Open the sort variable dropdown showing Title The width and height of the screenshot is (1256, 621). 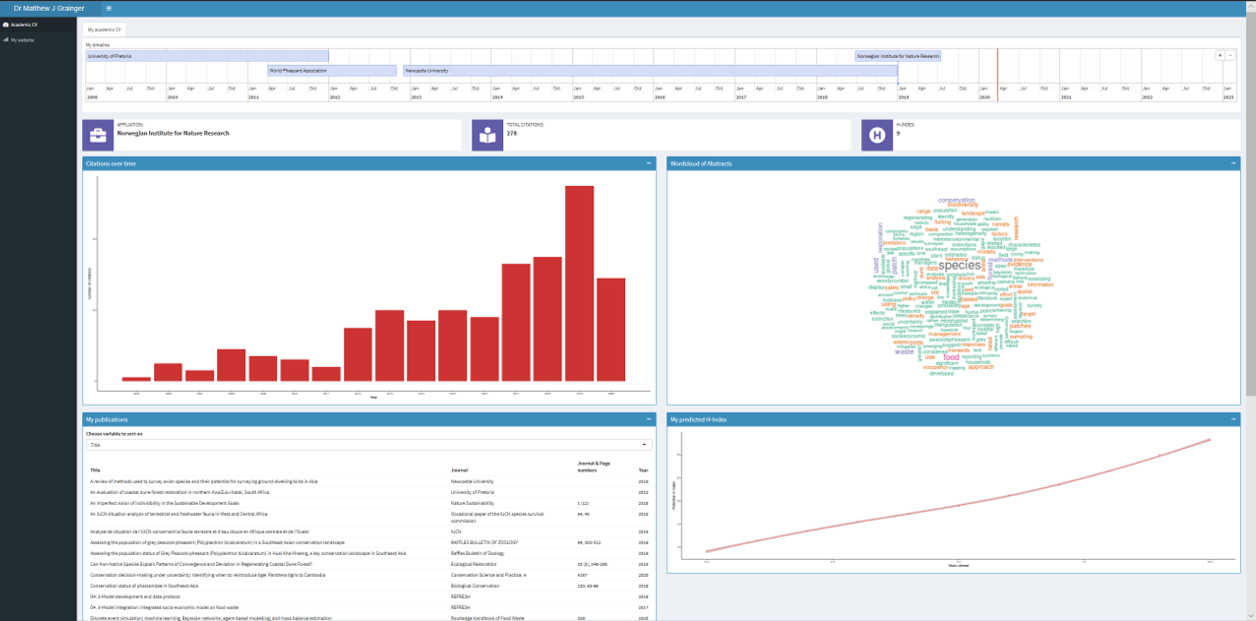368,445
